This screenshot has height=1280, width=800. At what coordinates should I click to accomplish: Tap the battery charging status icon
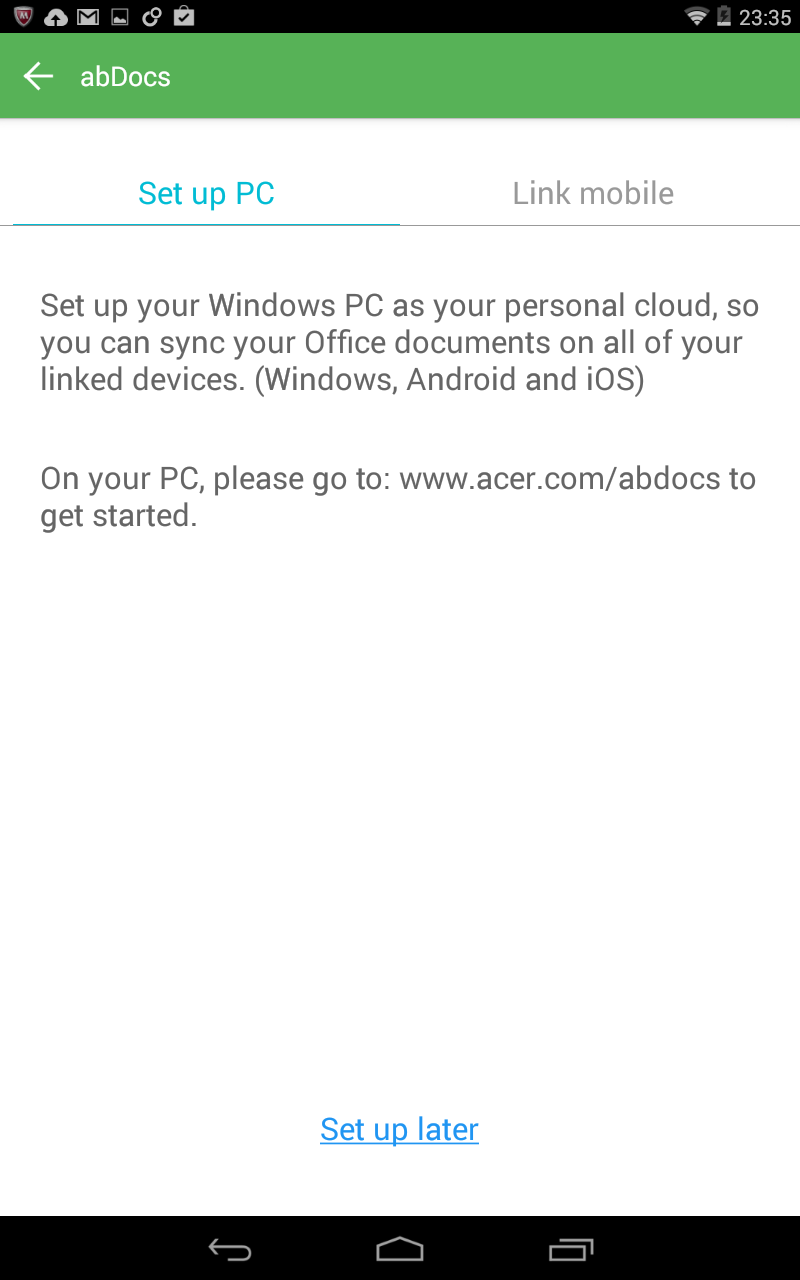point(724,16)
